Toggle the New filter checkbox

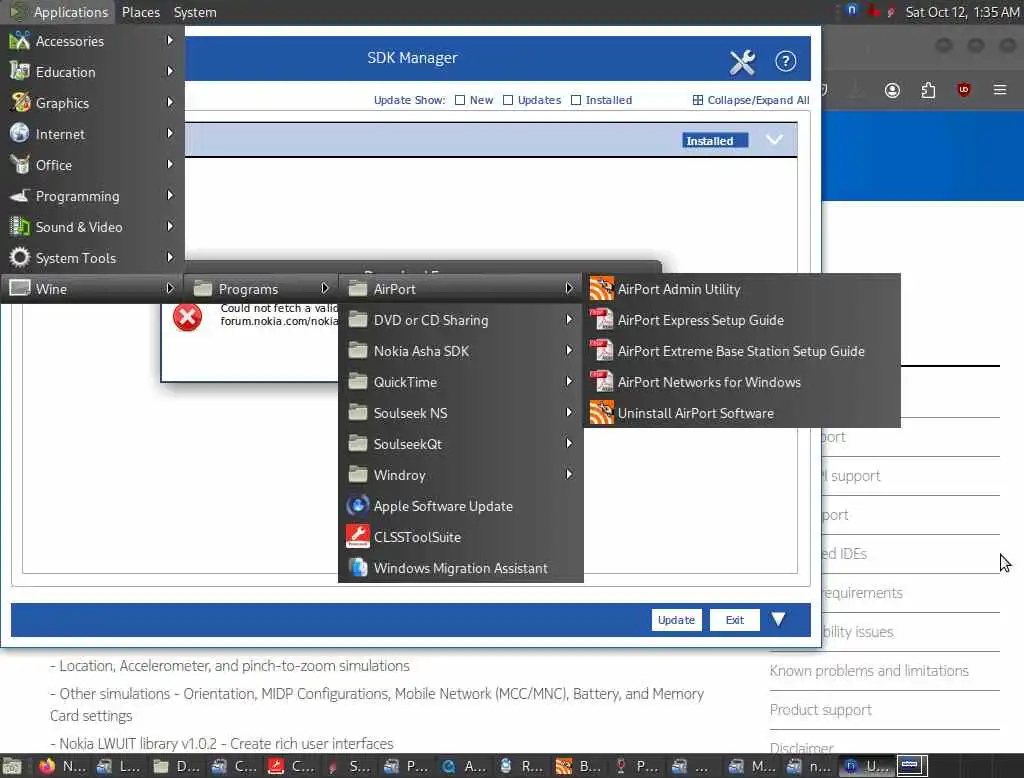[460, 100]
